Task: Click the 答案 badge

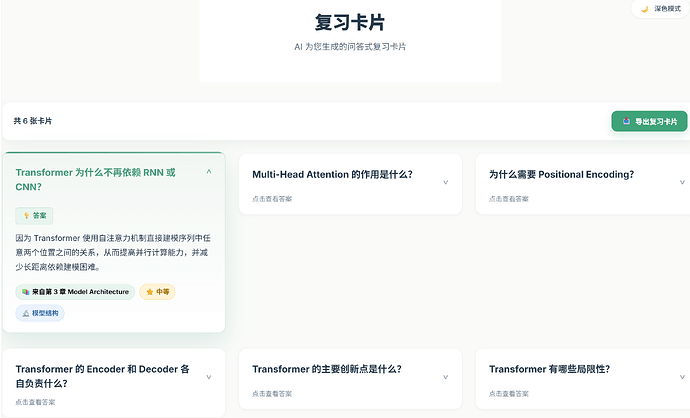Action: point(34,216)
